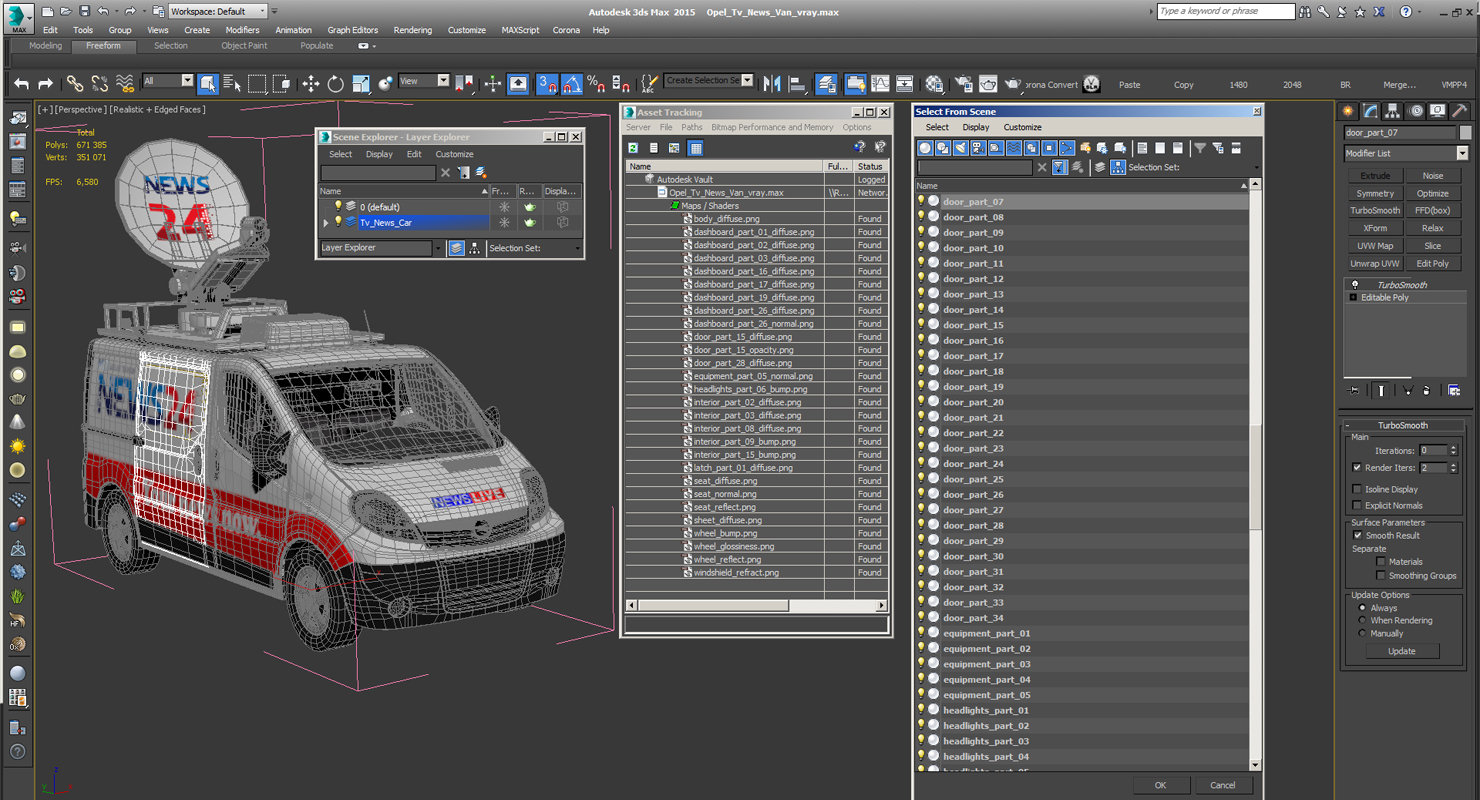Click OK in Select From Scene
1480x800 pixels.
point(1160,785)
